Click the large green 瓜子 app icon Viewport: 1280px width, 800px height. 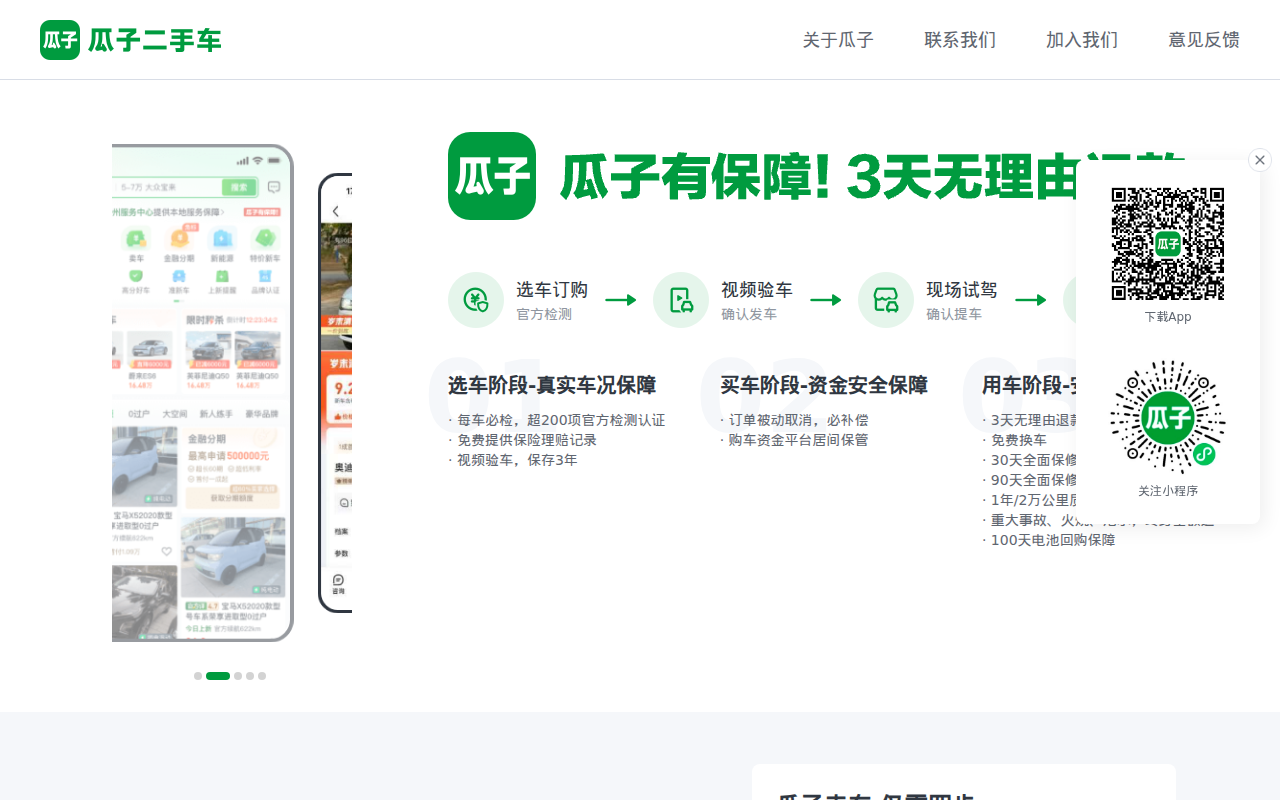(492, 176)
